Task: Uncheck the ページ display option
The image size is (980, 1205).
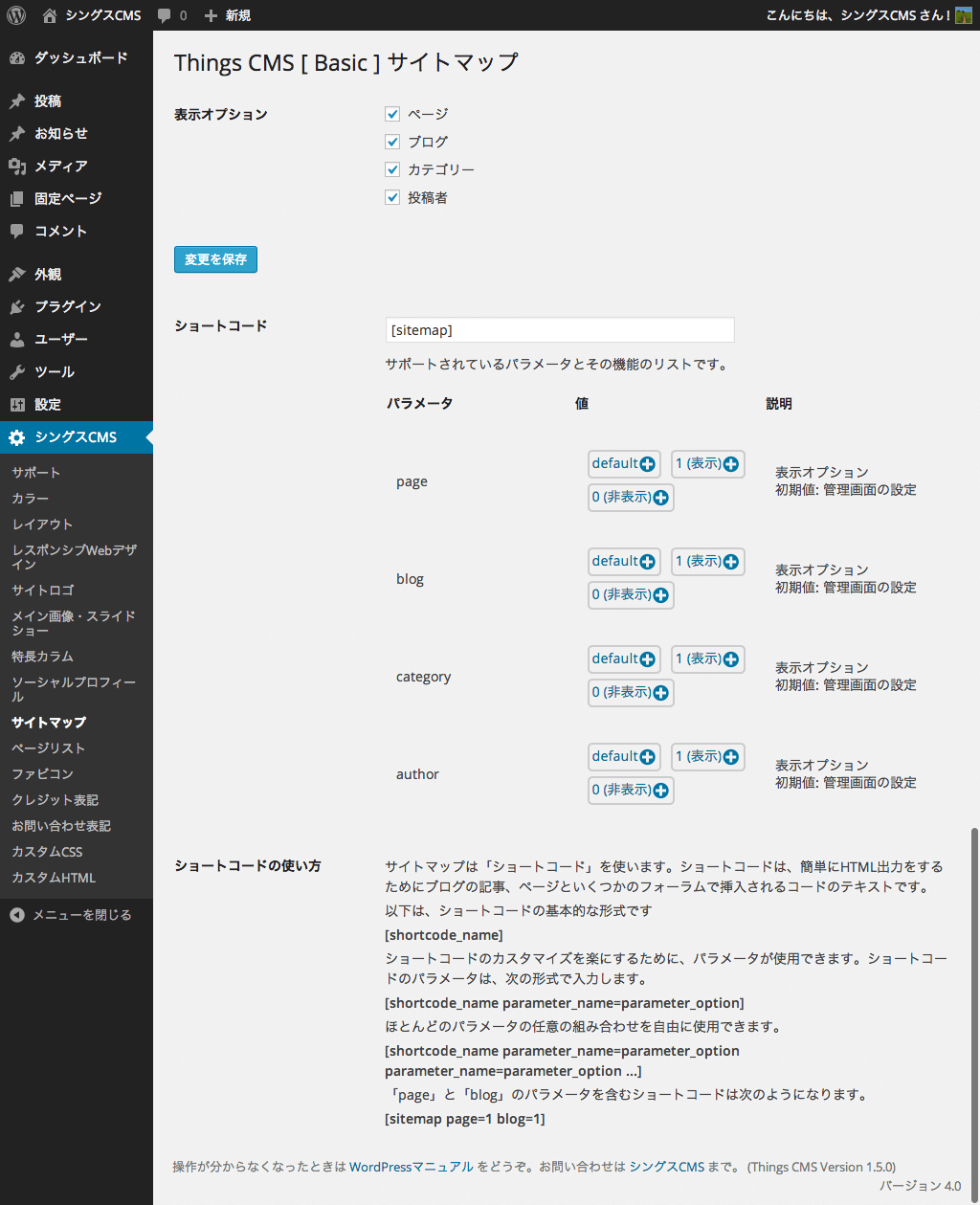Action: (x=392, y=114)
